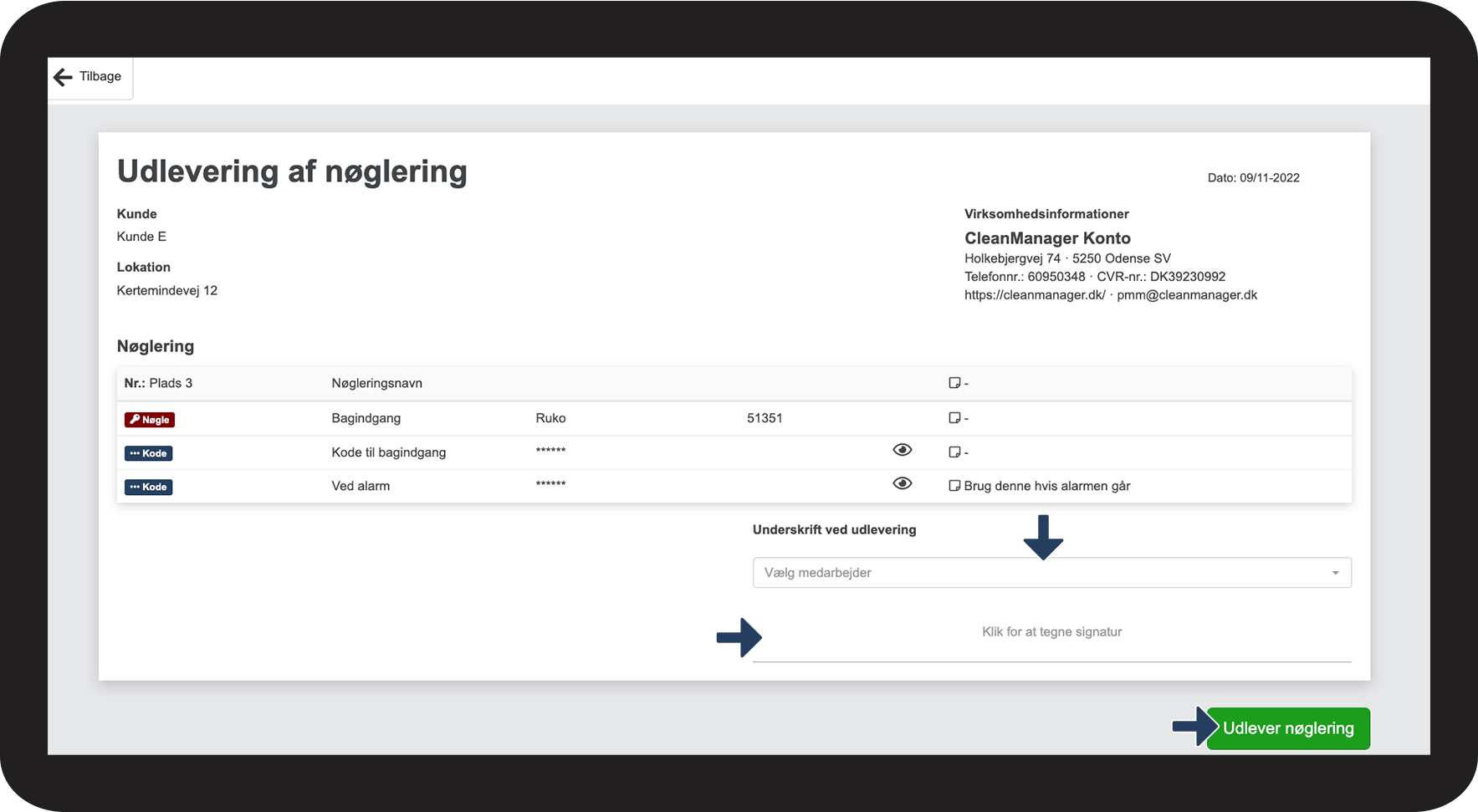1478x812 pixels.
Task: Click the signature field to draw signature
Action: click(x=1051, y=633)
